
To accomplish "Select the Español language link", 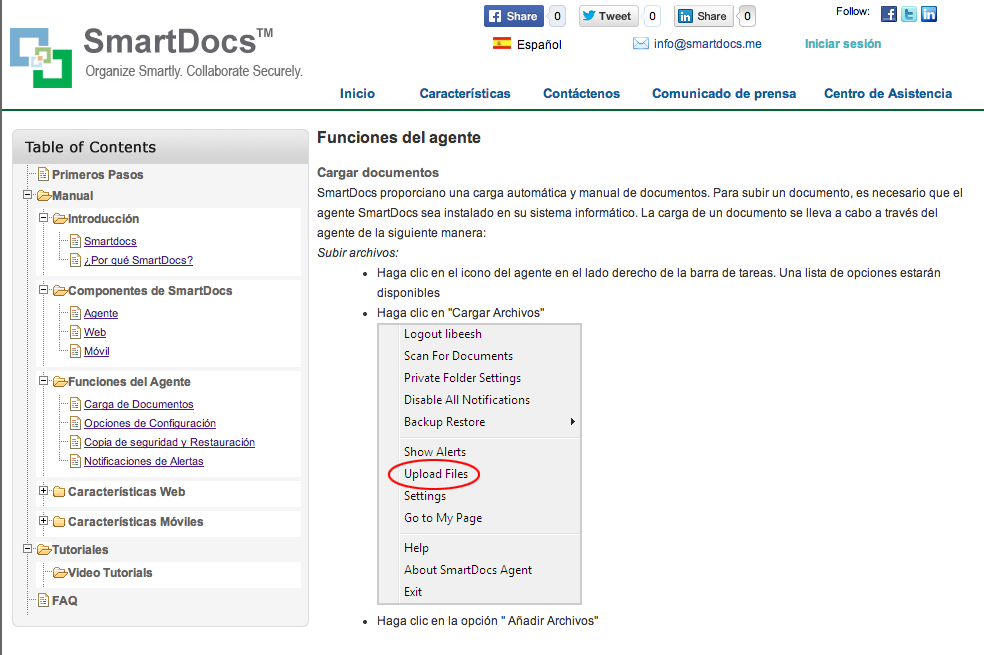I will tap(539, 45).
